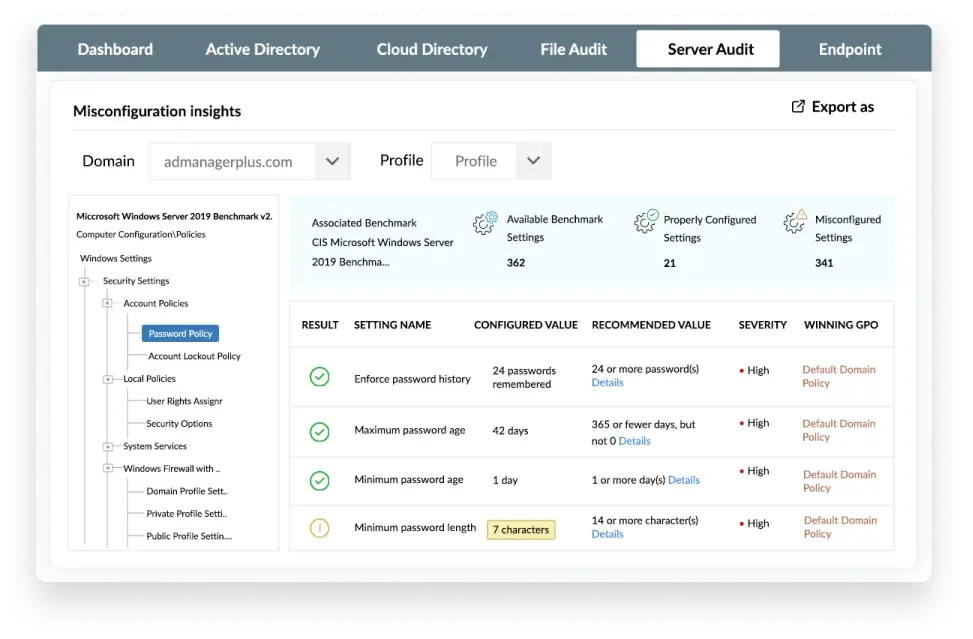The height and width of the screenshot is (639, 973).
Task: Click the properly configured count 21
Action: click(x=670, y=263)
